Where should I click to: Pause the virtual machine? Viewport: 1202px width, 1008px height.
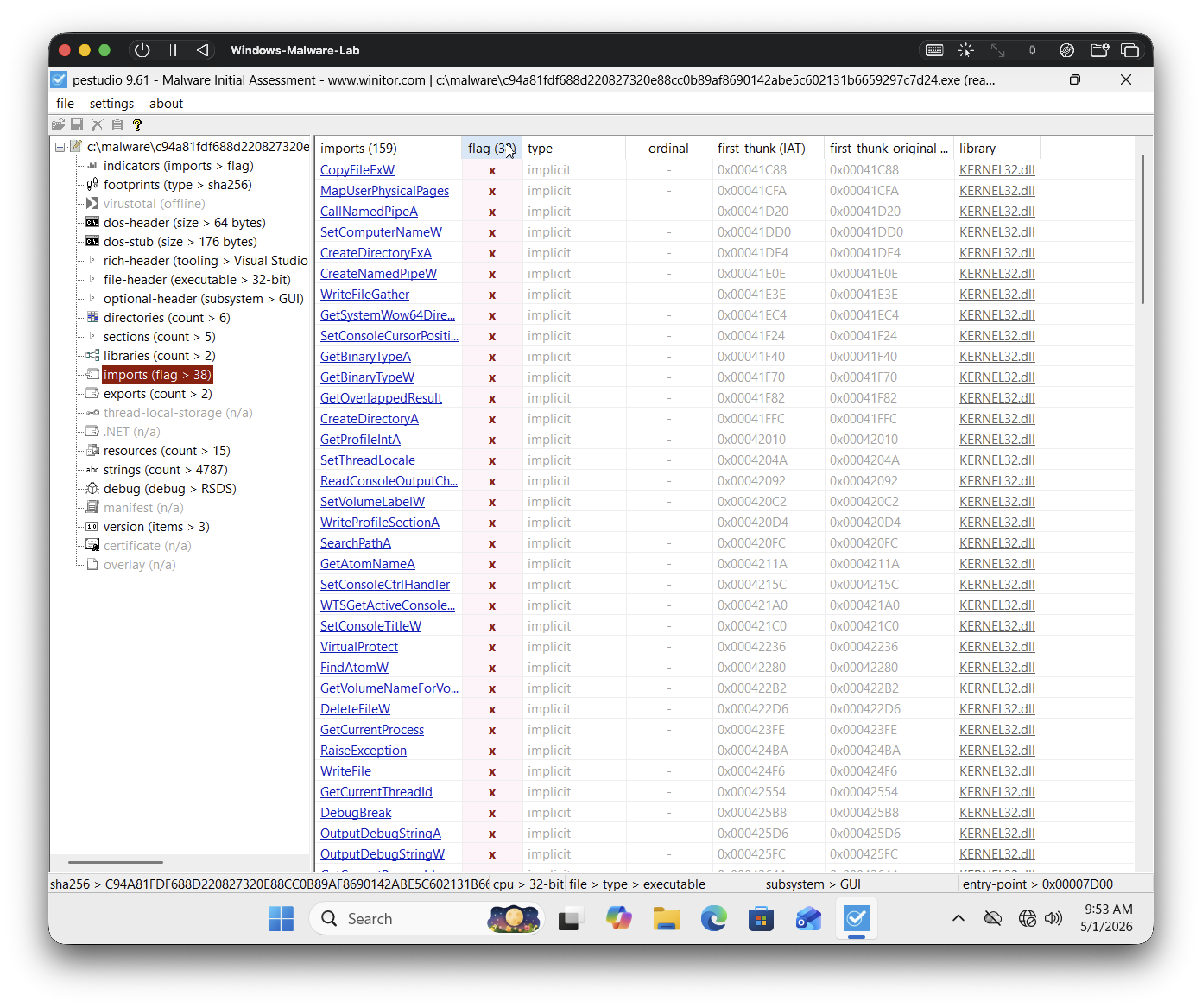(x=172, y=51)
